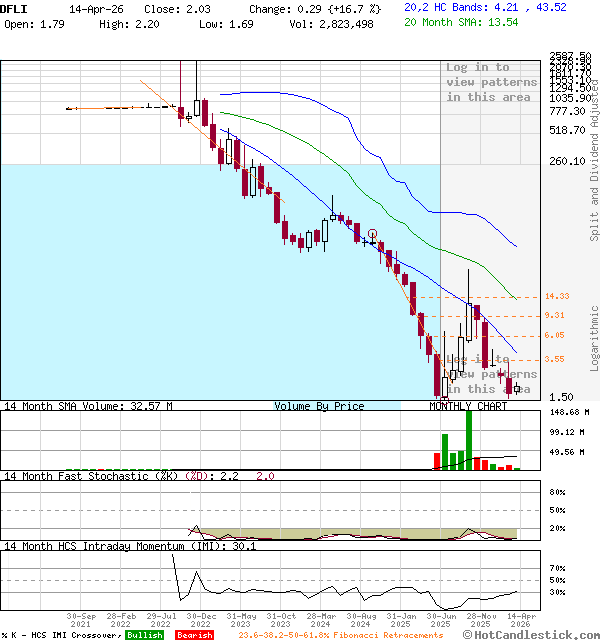Click the 9.31 Fibonacci level label
Viewport: 600px width, 640px height.
tap(555, 315)
